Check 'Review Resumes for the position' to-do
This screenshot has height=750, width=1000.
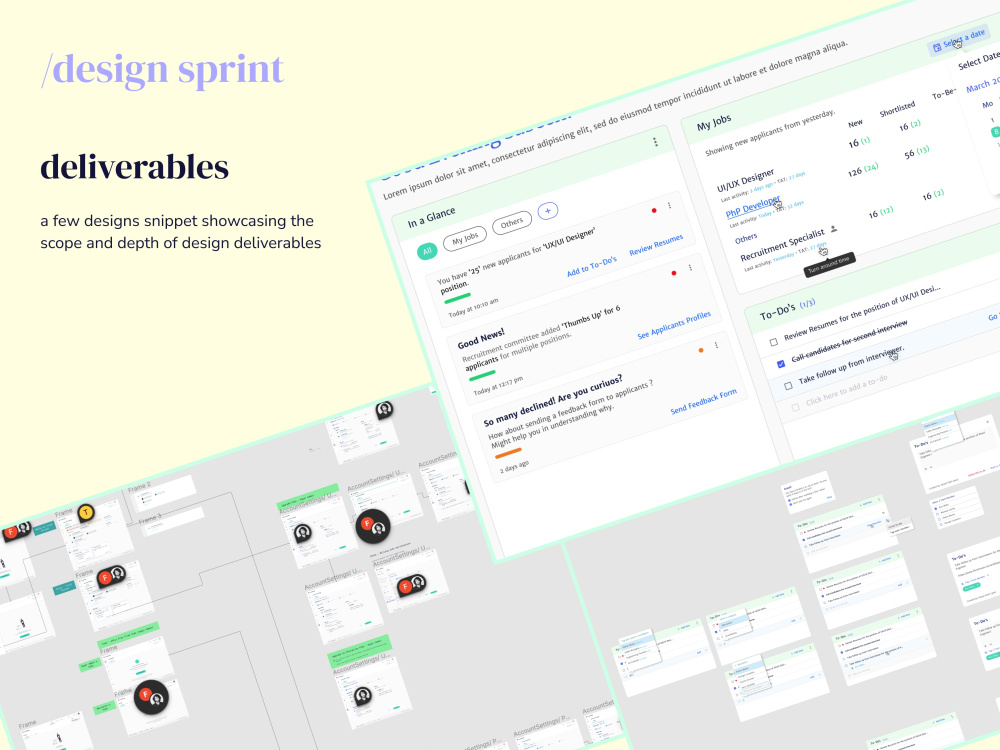point(774,342)
